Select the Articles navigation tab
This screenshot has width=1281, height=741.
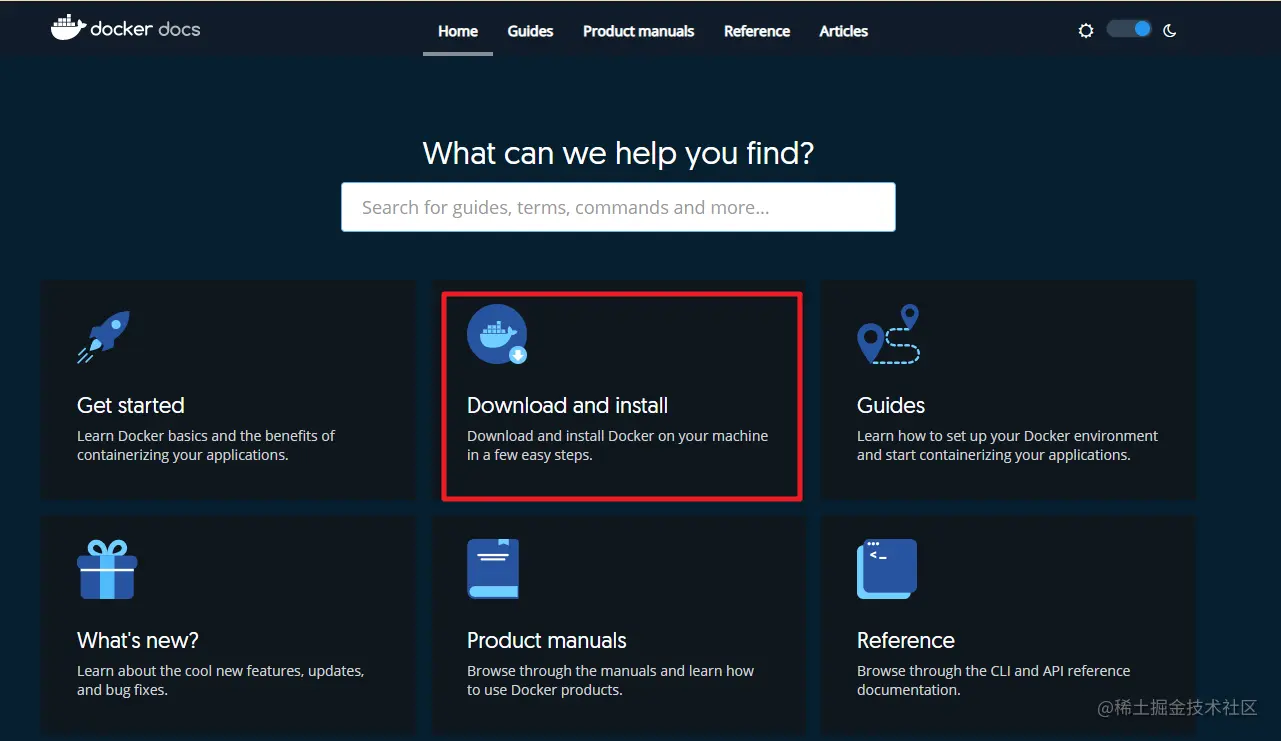click(844, 31)
